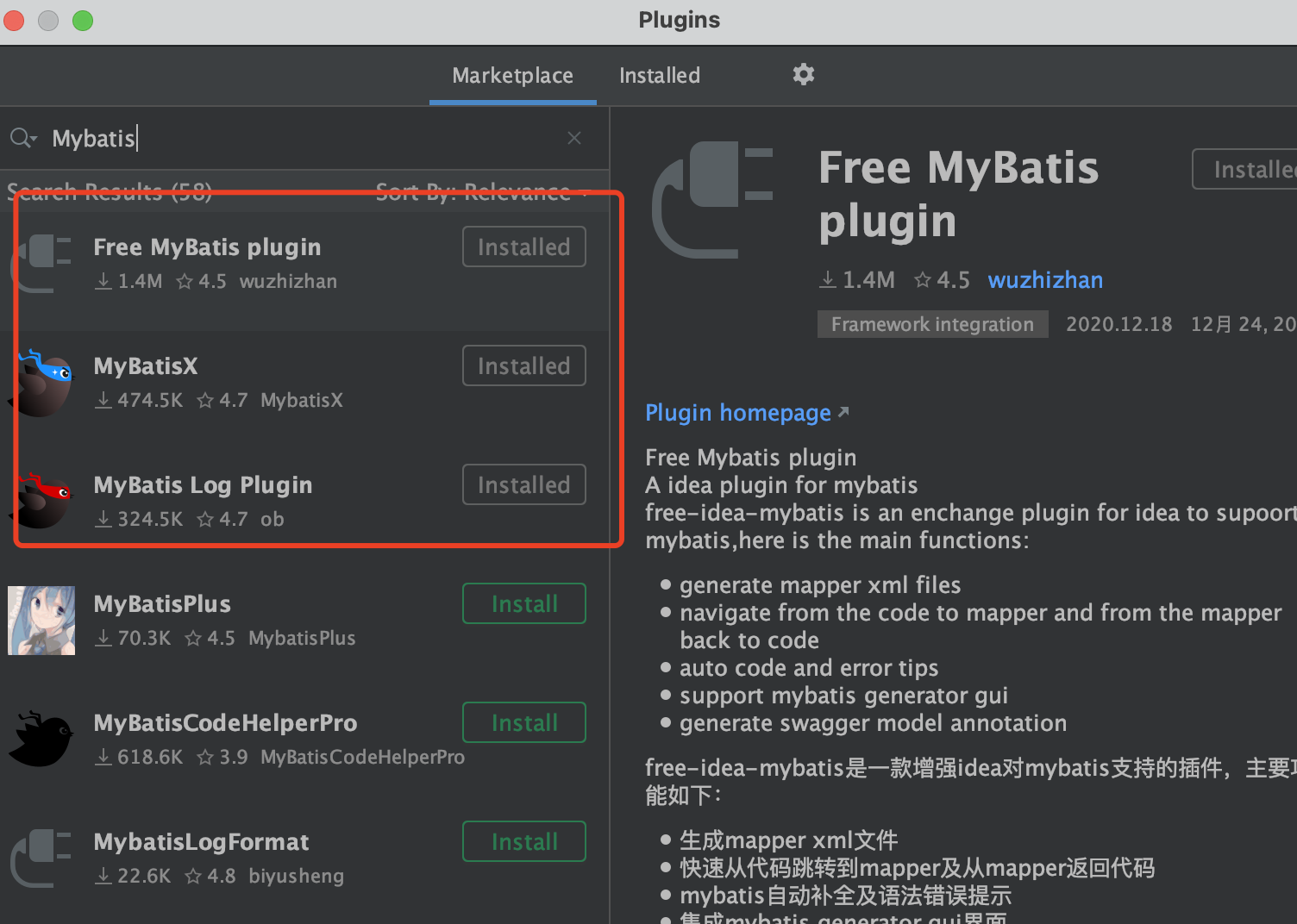Switch to the Installed tab

click(x=659, y=75)
